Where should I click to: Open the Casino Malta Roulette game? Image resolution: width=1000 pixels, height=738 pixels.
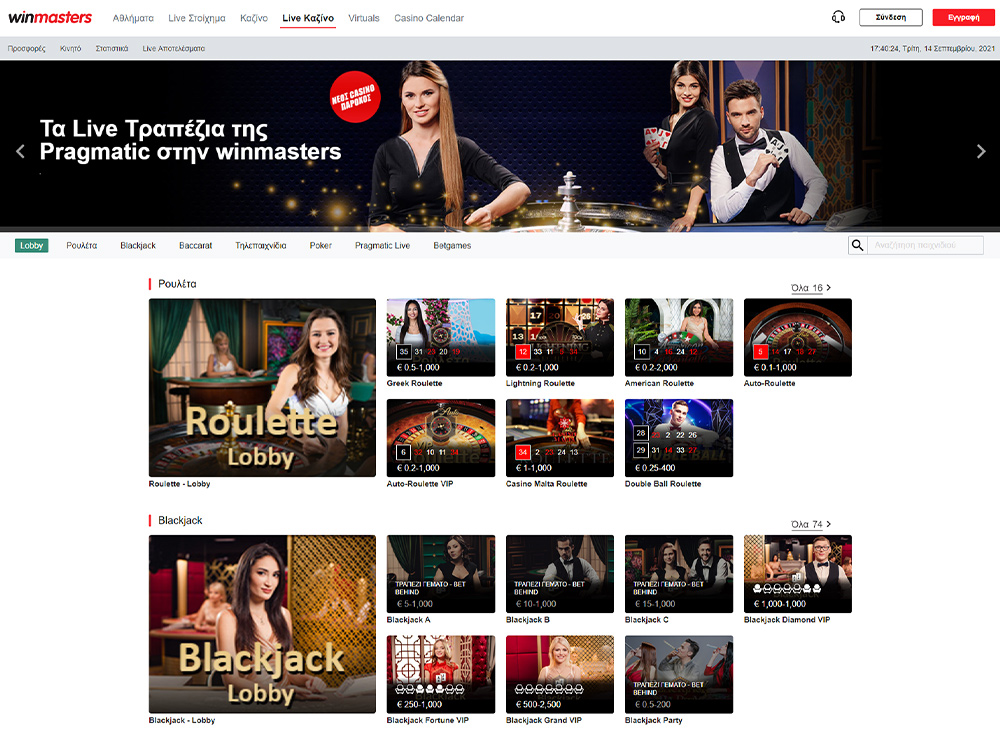560,438
